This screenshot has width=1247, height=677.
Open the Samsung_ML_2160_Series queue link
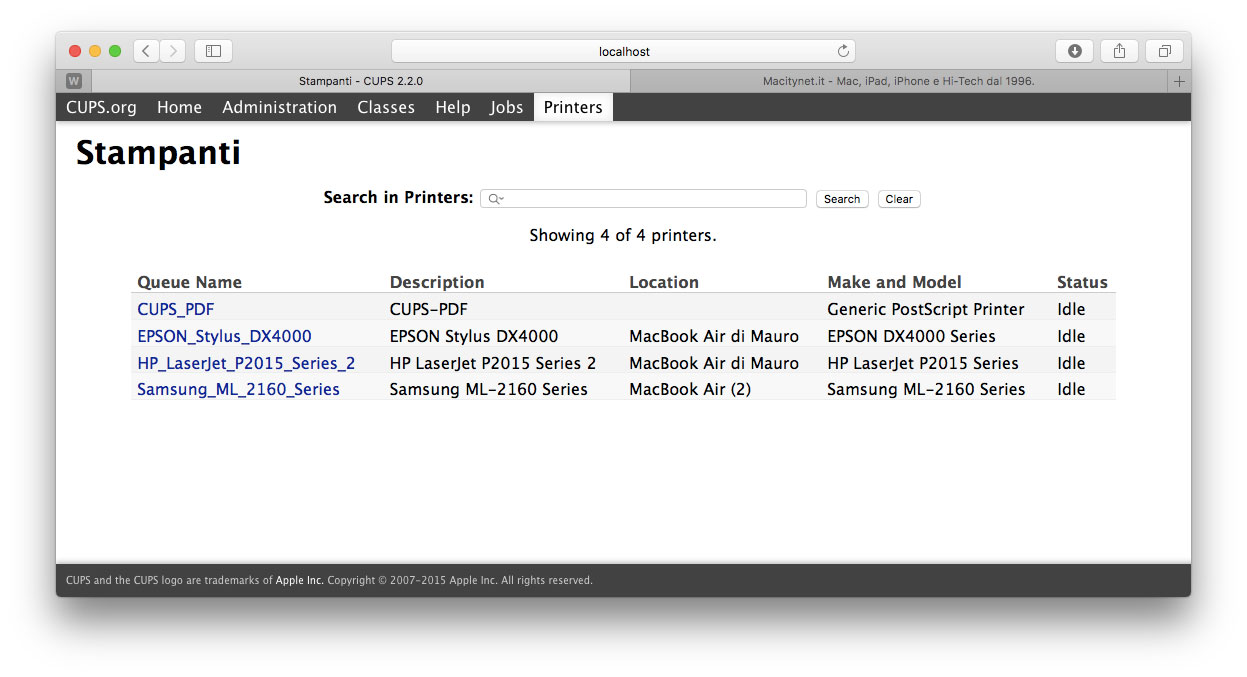[238, 389]
